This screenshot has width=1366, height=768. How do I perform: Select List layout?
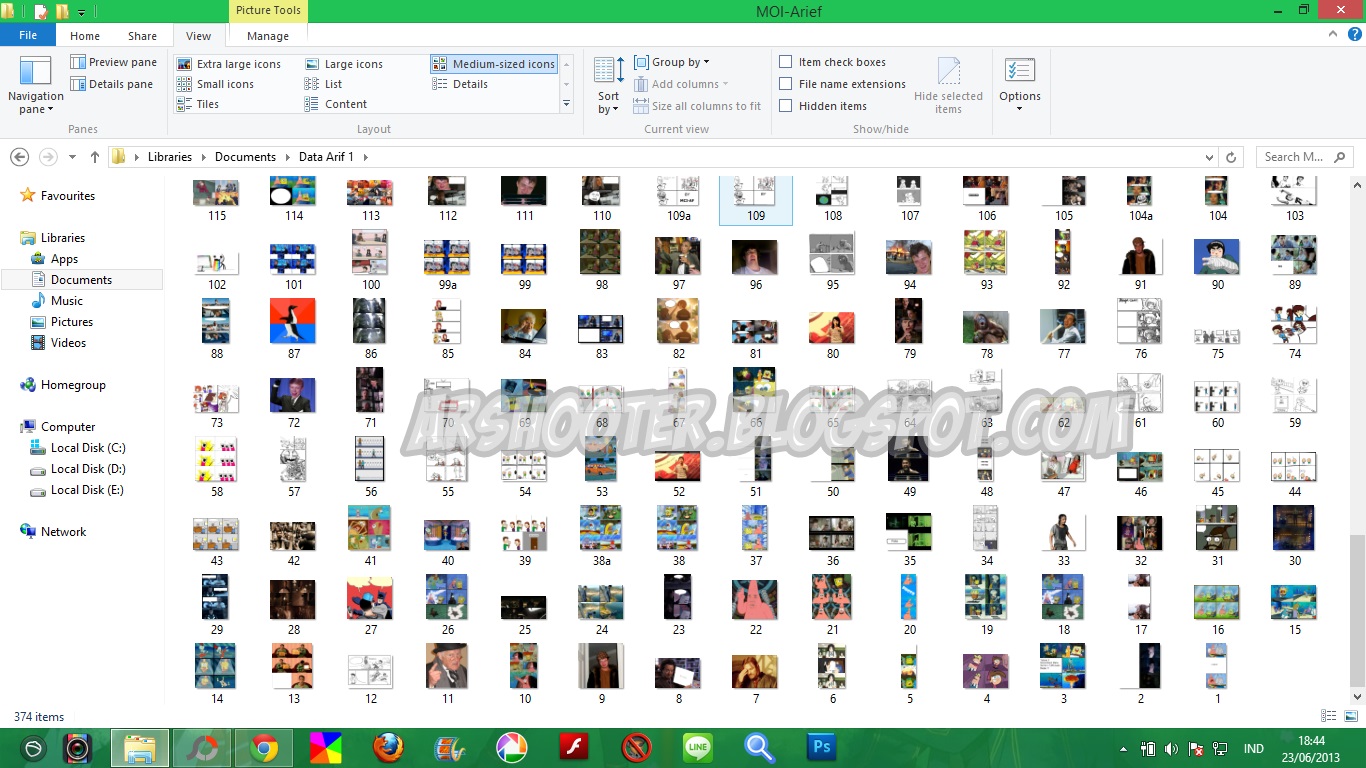324,84
